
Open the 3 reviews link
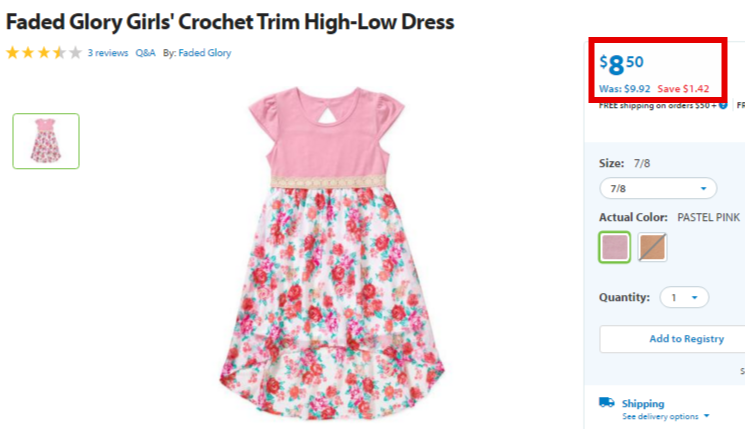point(108,53)
